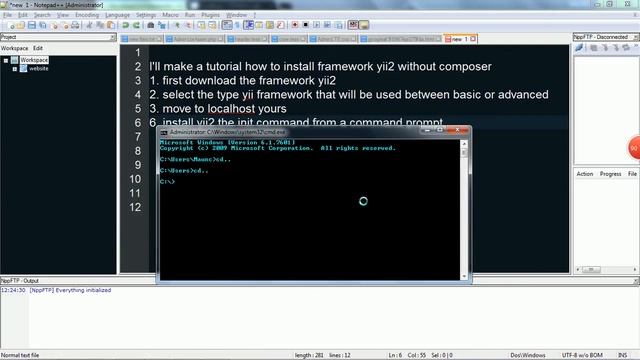Close the 'new 1' tab
Viewport: 640px width, 360px height.
point(473,39)
